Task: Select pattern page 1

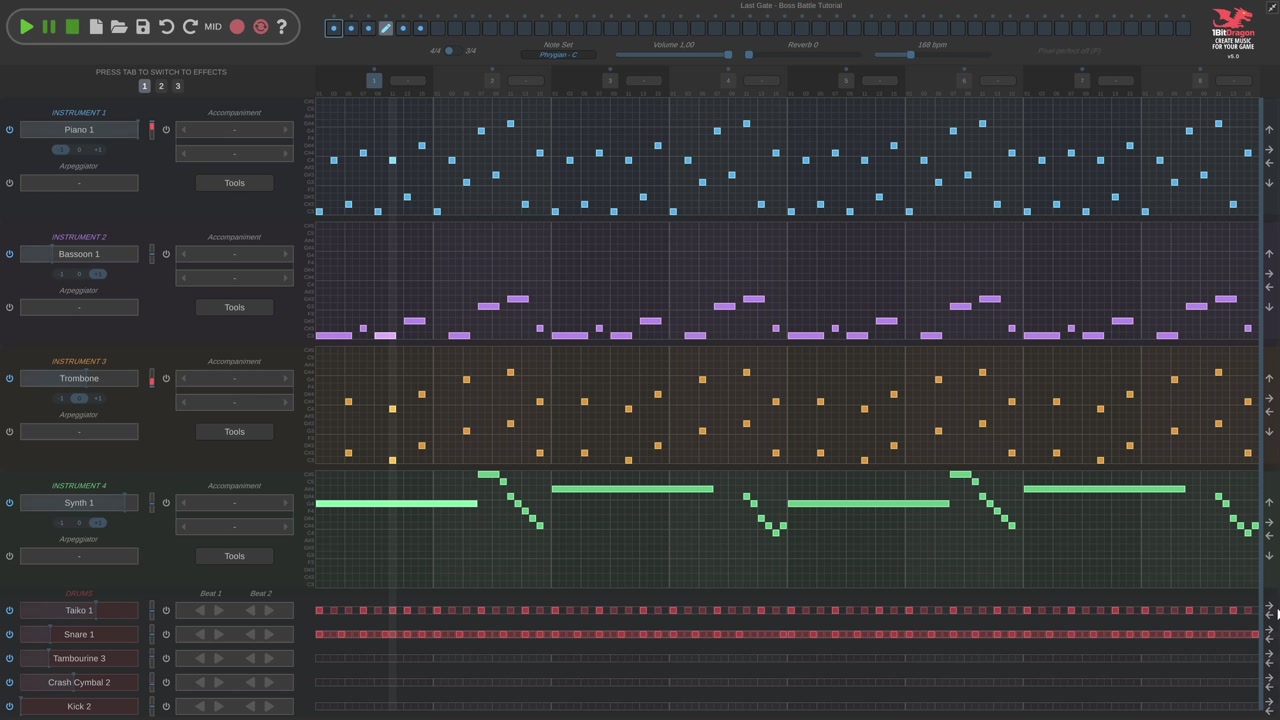Action: (144, 87)
